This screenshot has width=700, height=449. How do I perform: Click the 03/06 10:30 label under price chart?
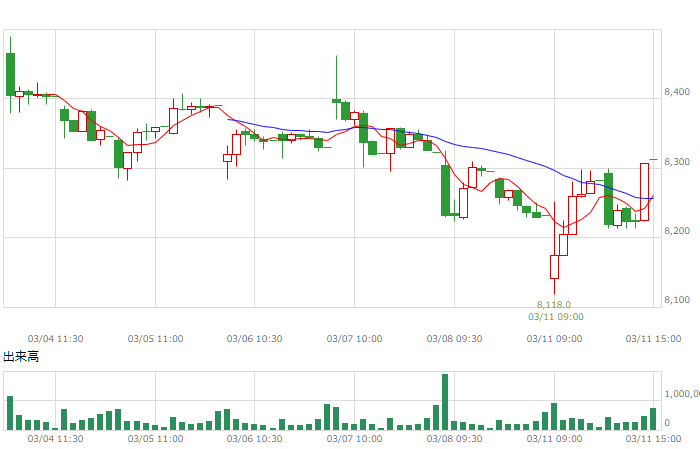pos(254,339)
